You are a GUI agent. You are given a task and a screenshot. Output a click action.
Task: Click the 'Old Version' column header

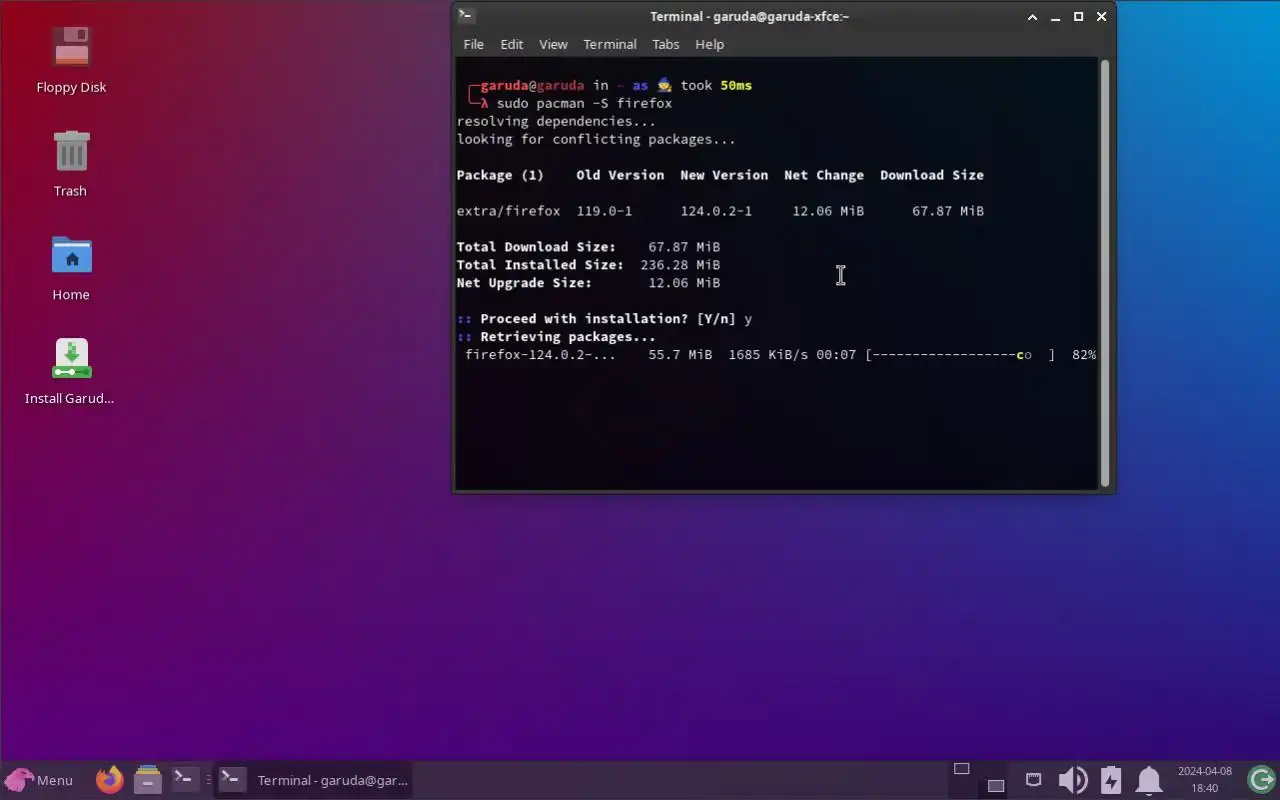pyautogui.click(x=620, y=175)
